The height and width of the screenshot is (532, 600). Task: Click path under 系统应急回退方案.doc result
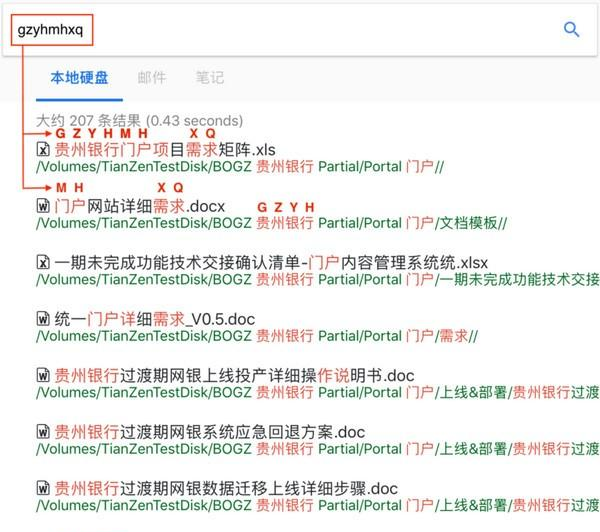[318, 449]
